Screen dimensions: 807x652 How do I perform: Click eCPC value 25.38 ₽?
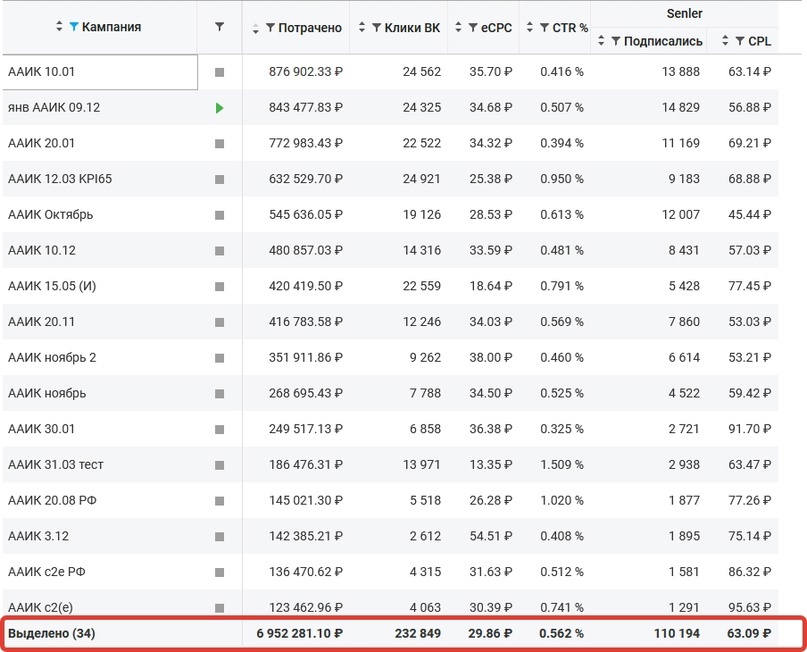coord(490,179)
